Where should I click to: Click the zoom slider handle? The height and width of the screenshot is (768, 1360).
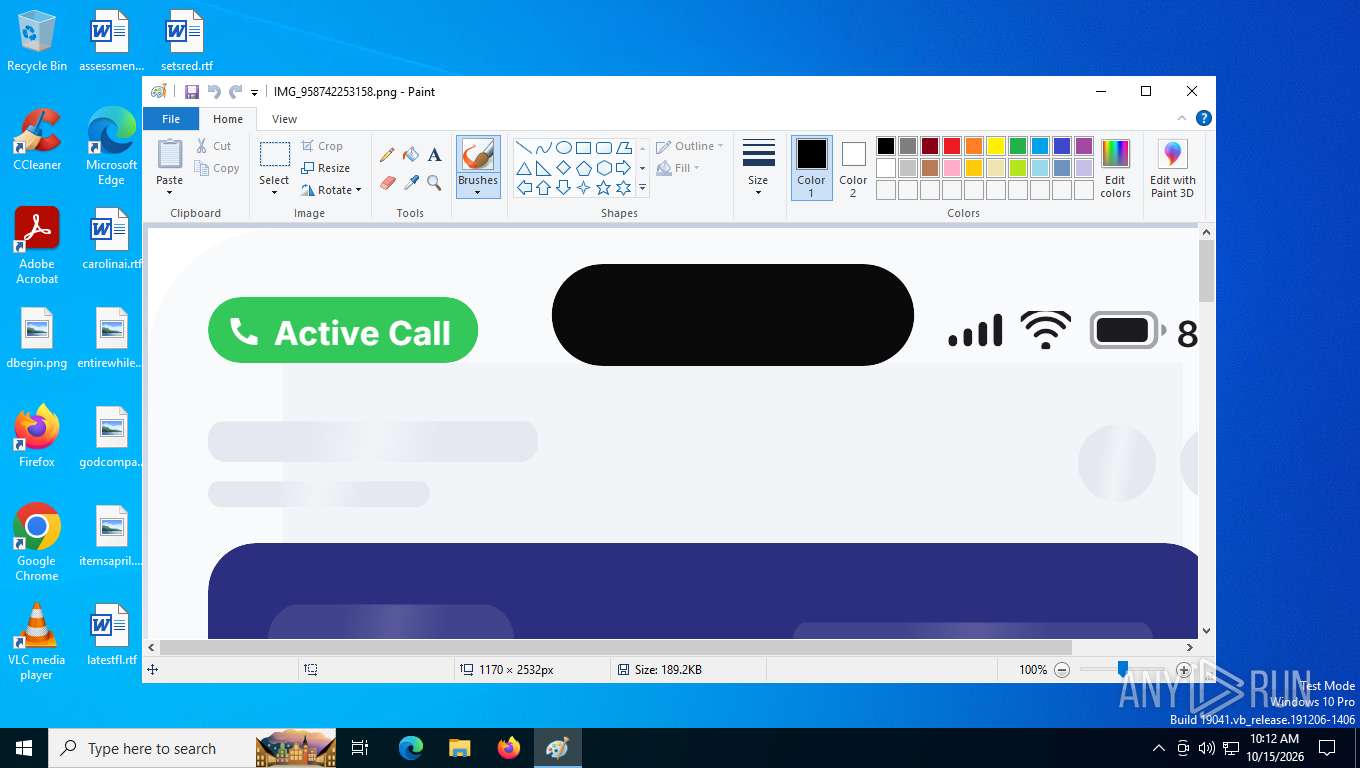tap(1123, 669)
